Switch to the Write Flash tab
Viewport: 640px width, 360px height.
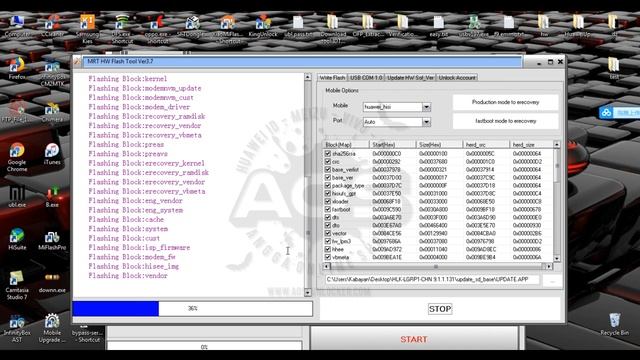coord(332,78)
